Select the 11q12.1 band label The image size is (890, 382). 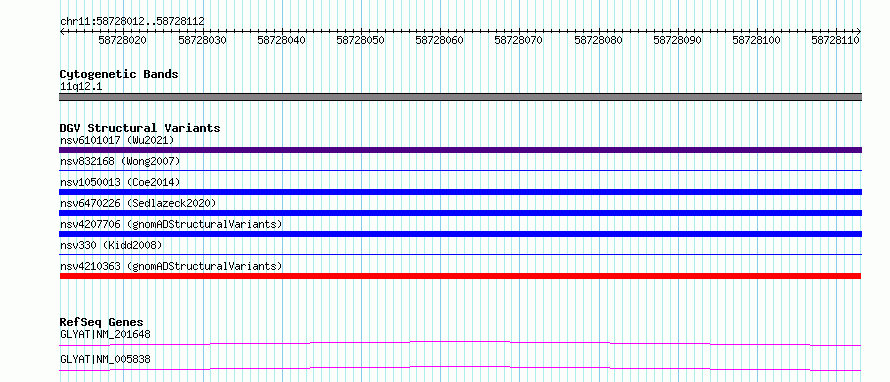(x=81, y=87)
